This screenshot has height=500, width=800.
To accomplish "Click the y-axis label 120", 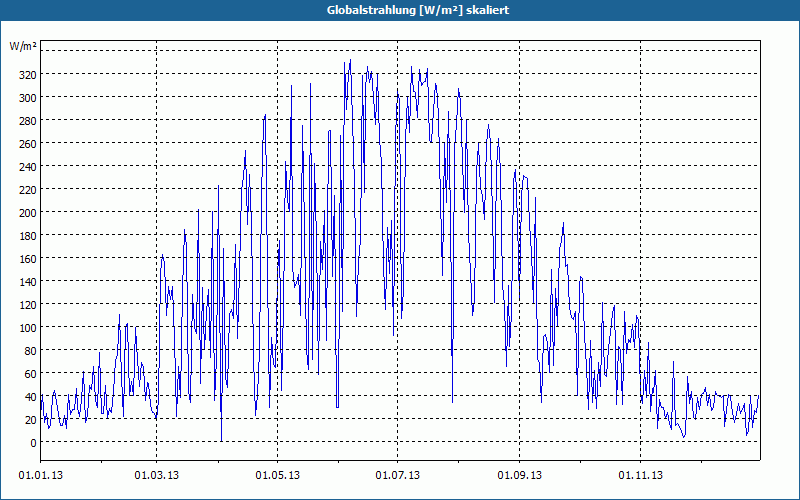I will pos(28,305).
